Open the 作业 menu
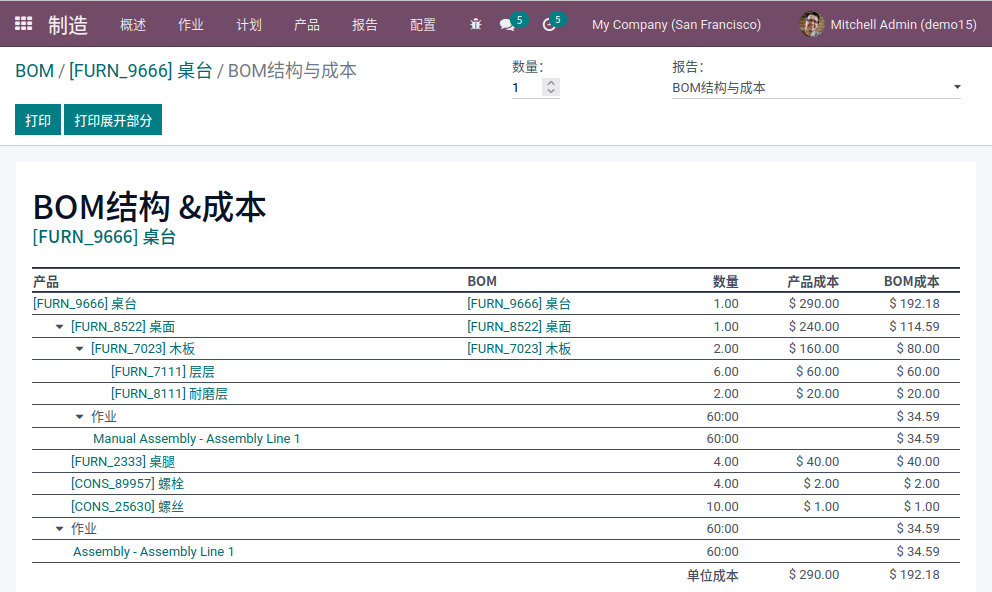This screenshot has height=592, width=992. pos(190,25)
